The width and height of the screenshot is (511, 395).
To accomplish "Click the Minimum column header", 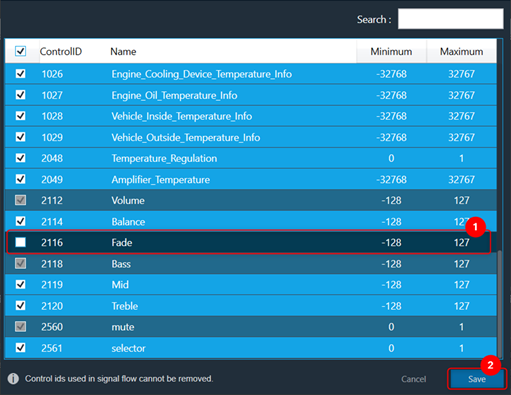I will pos(391,52).
